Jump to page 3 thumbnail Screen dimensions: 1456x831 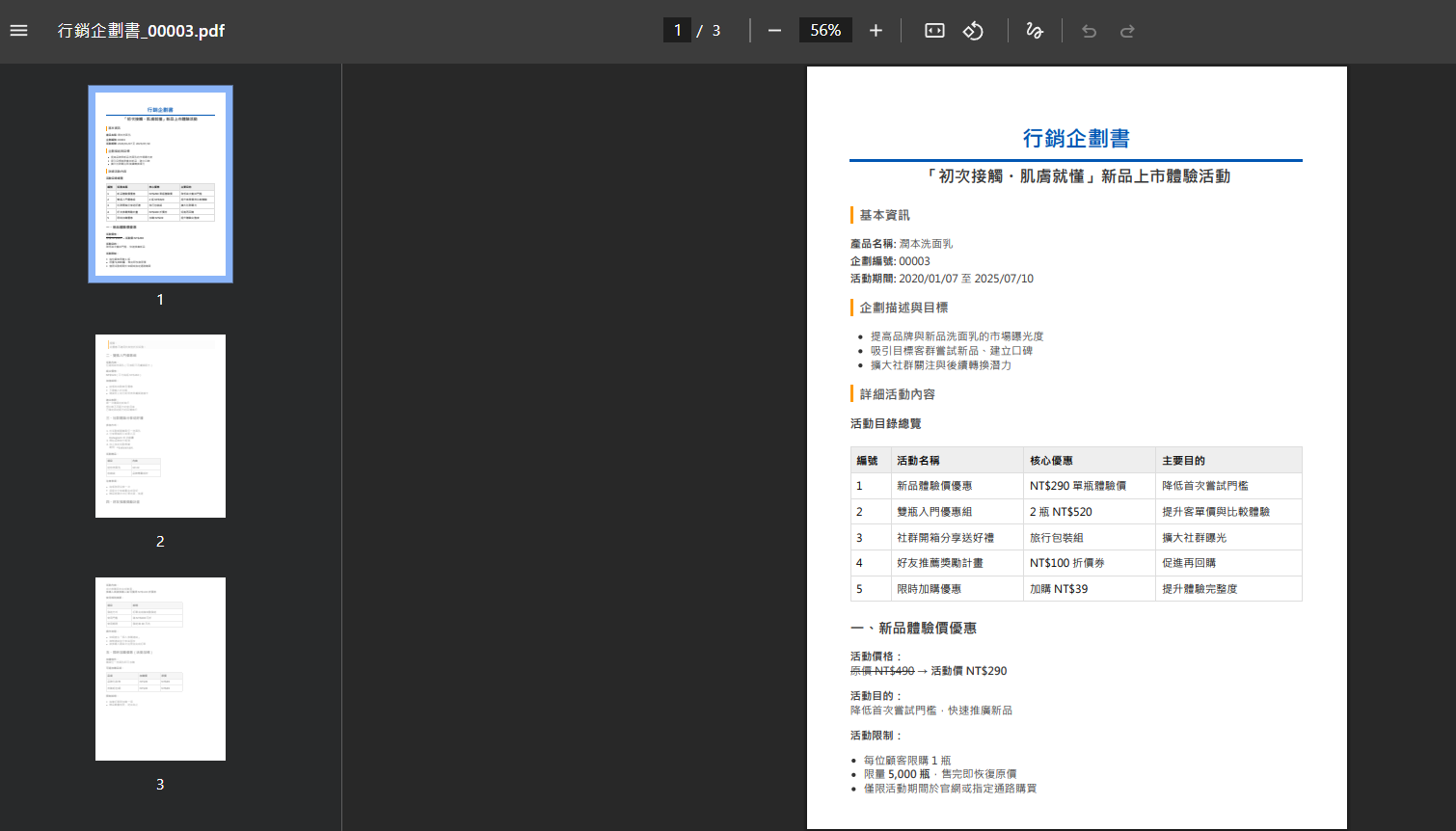coord(160,669)
